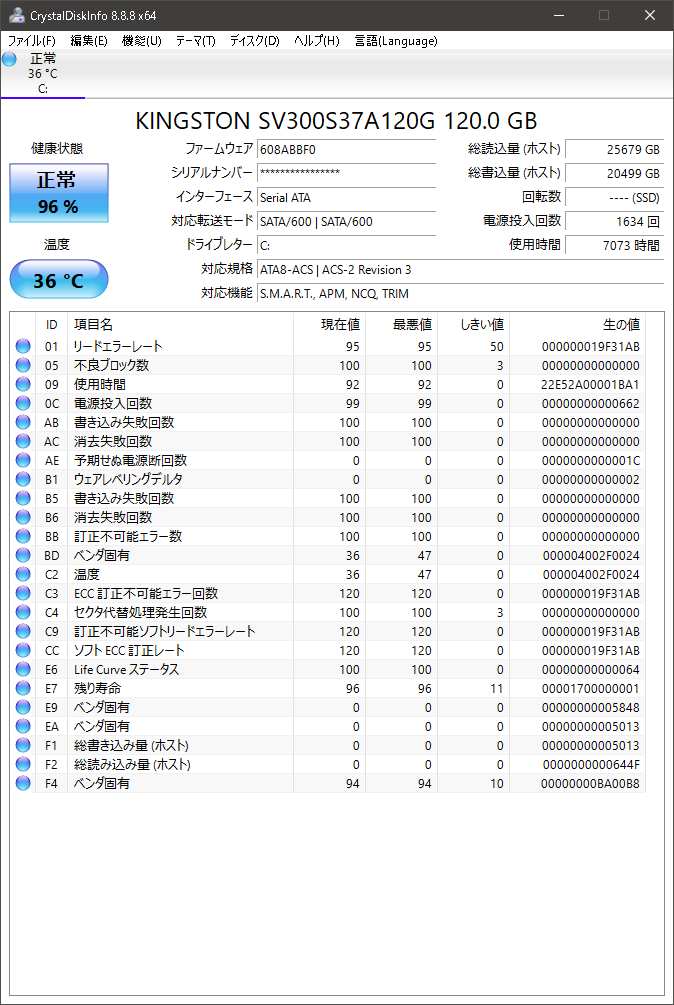The width and height of the screenshot is (674, 1005).
Task: Click status orb in row B5
Action: click(23, 499)
